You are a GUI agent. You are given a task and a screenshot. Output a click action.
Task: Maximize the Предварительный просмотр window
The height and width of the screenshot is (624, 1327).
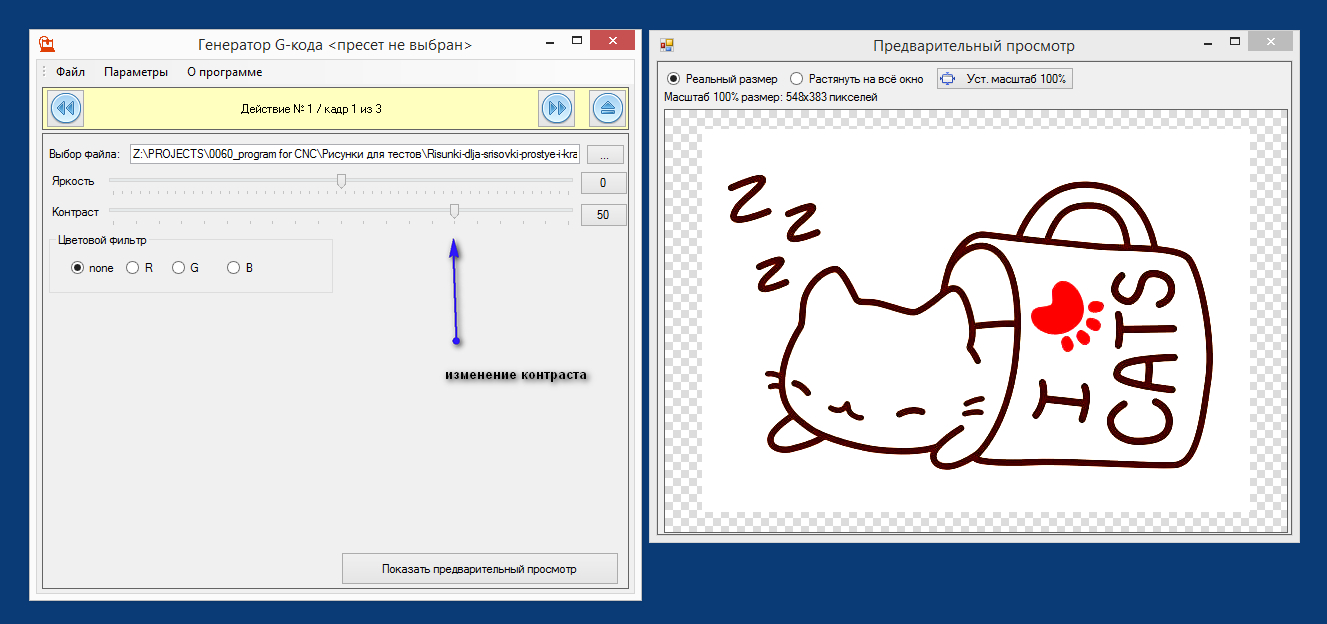point(1235,43)
